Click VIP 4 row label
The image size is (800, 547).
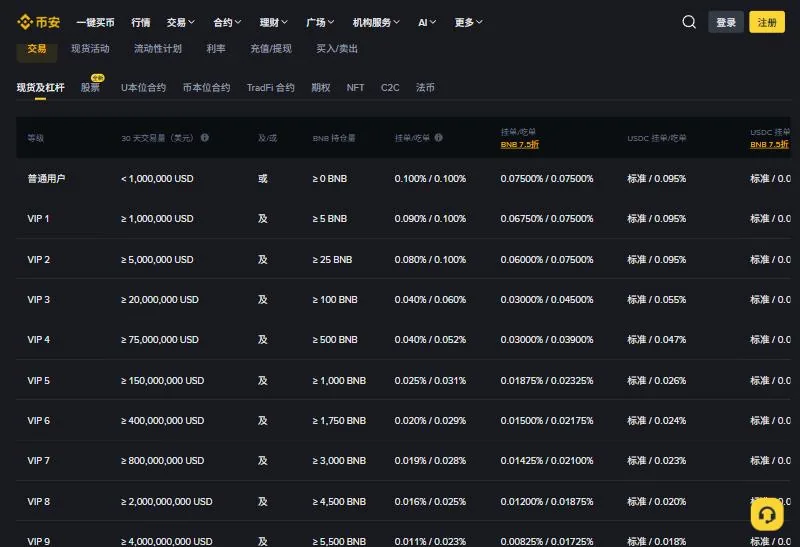39,340
